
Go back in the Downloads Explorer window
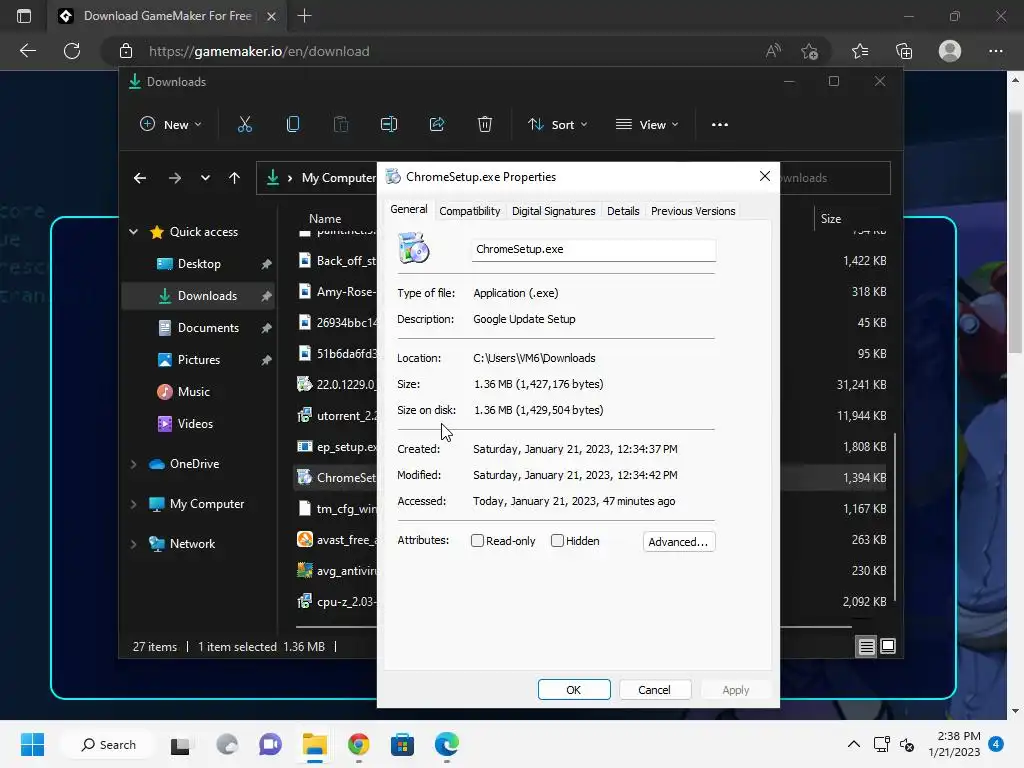140,178
